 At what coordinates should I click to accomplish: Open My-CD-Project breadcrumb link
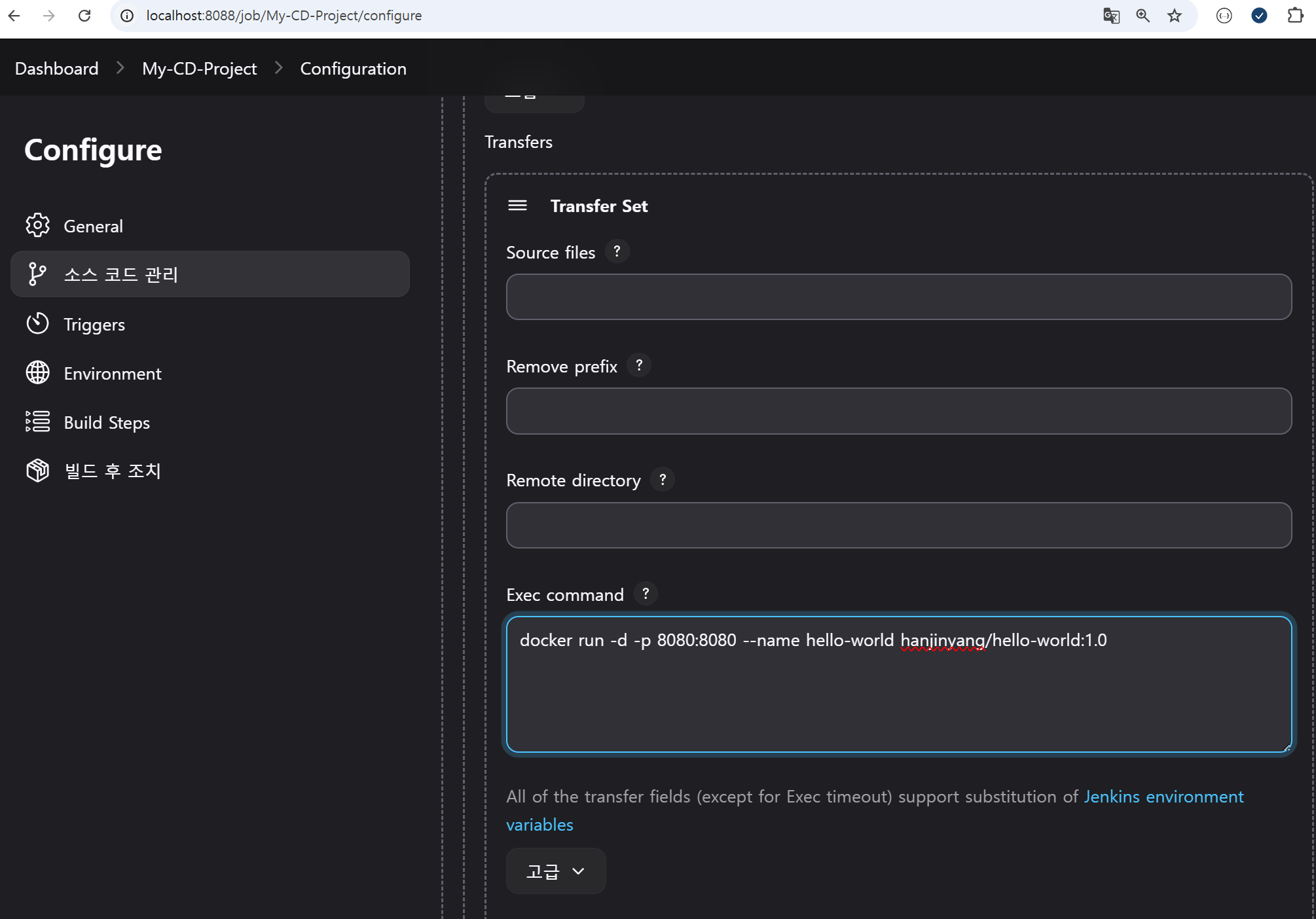199,69
